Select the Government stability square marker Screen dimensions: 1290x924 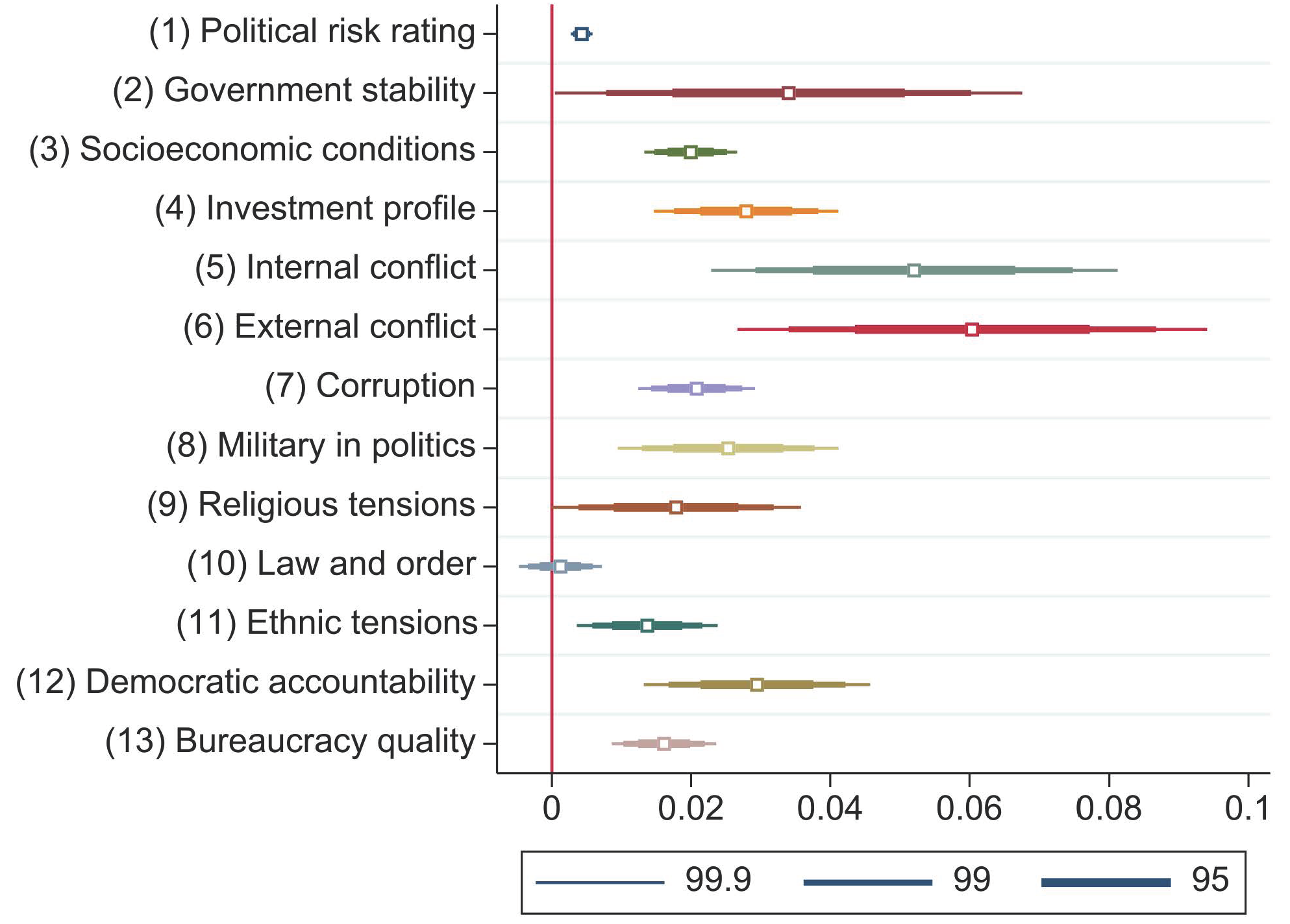tap(788, 93)
